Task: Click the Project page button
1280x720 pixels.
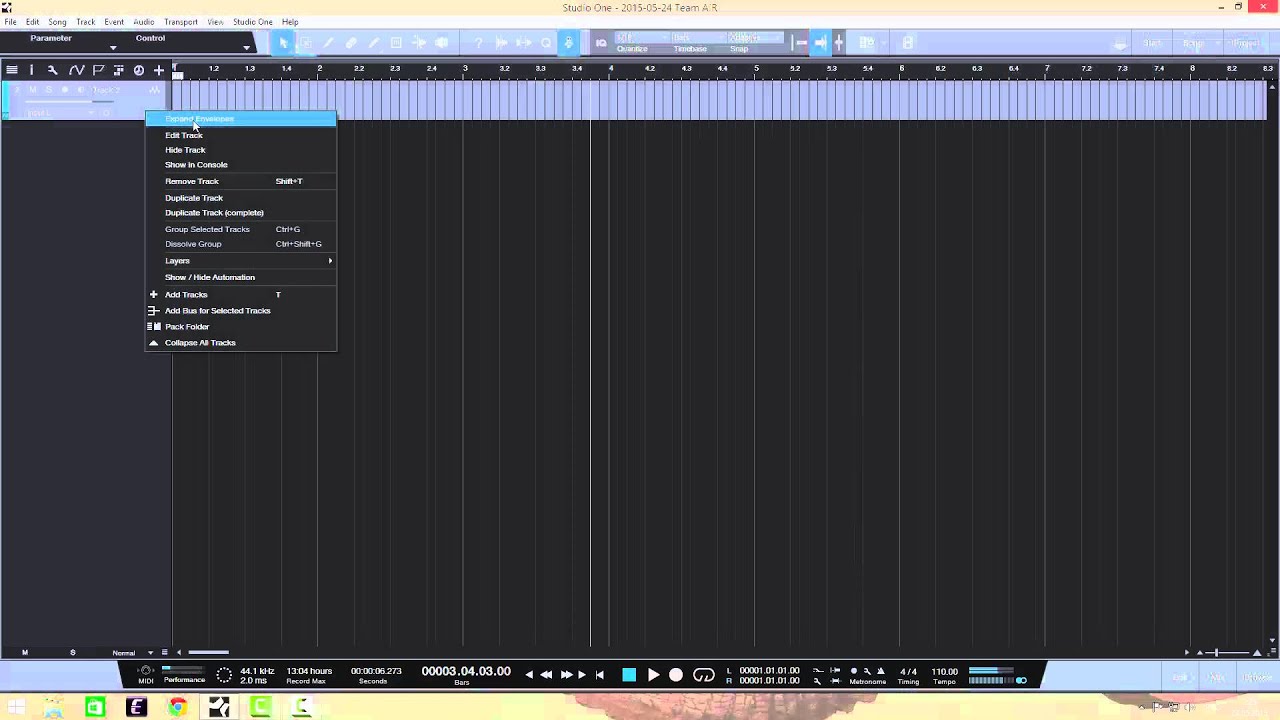Action: (1245, 43)
